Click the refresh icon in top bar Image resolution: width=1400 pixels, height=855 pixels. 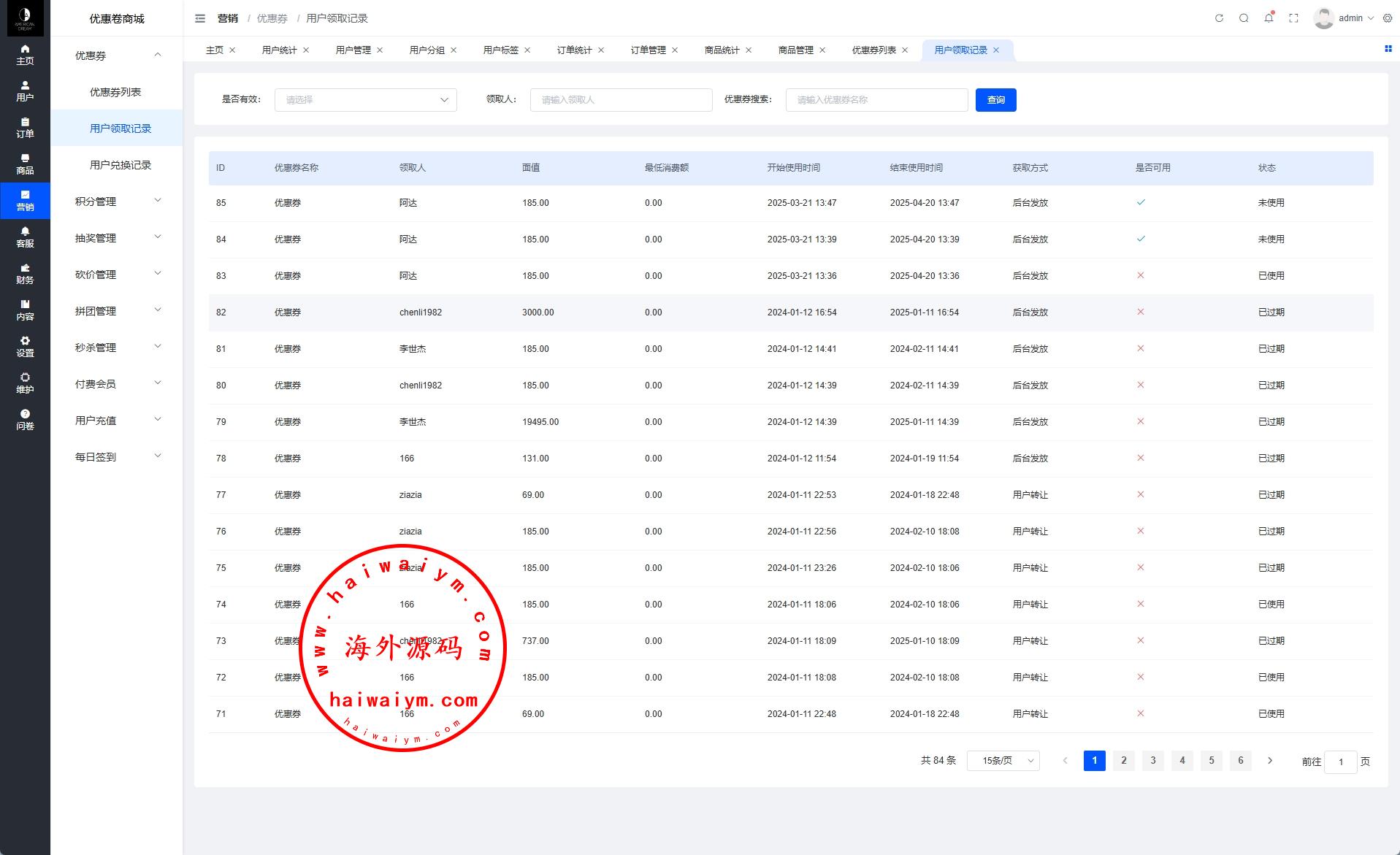[1219, 18]
